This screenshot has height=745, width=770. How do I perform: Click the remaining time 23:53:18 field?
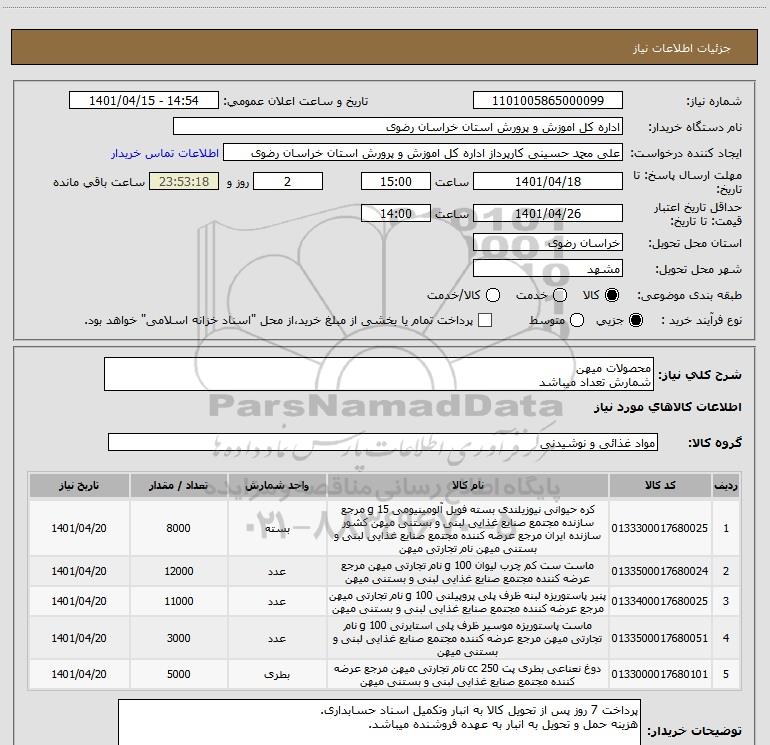(184, 181)
